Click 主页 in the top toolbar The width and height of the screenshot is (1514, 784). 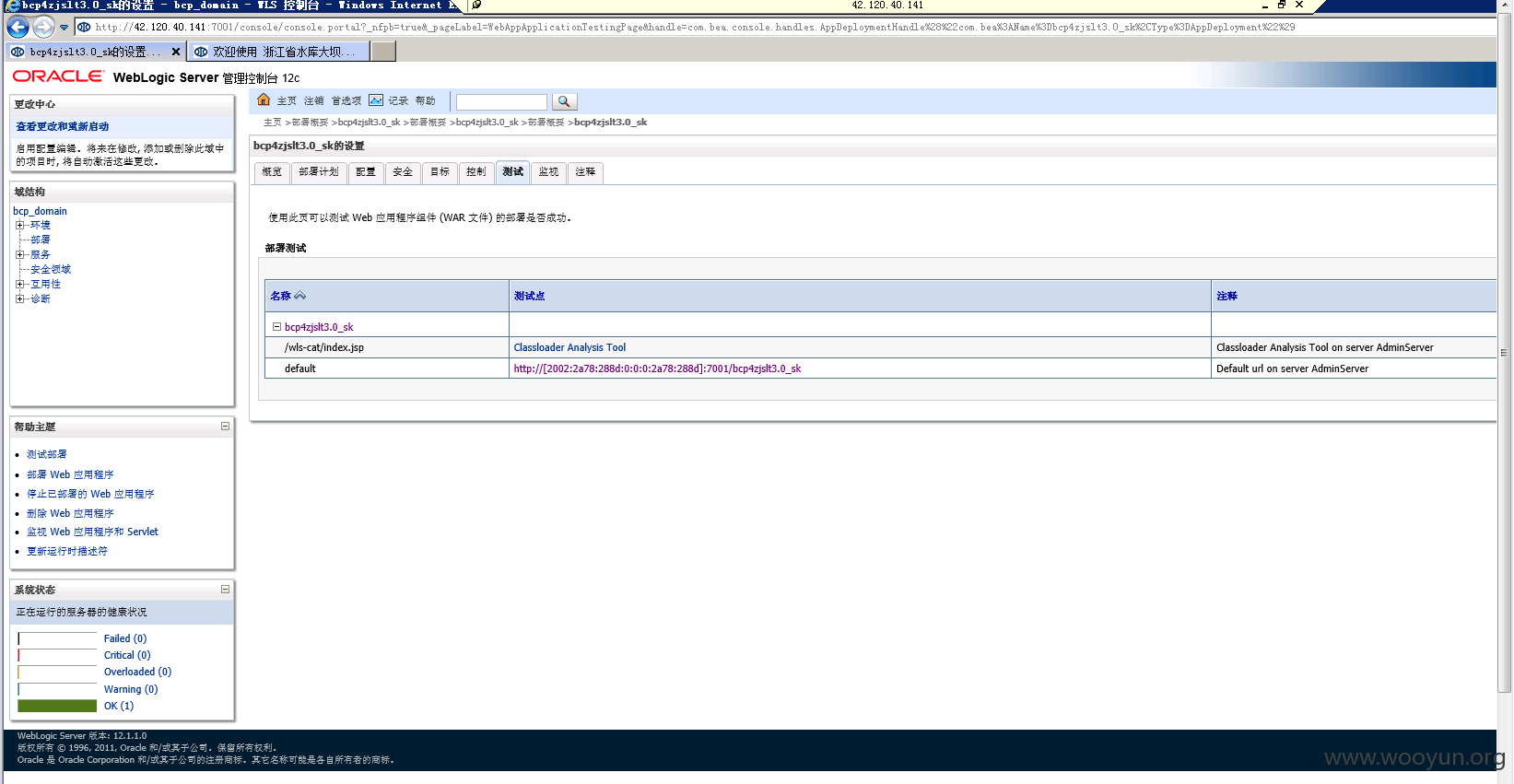click(287, 101)
